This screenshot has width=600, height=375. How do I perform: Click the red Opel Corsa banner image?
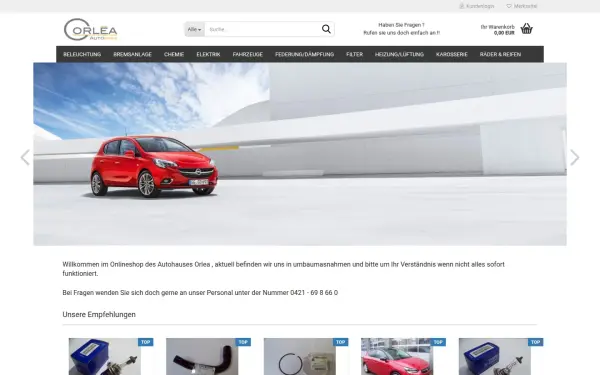pos(300,154)
